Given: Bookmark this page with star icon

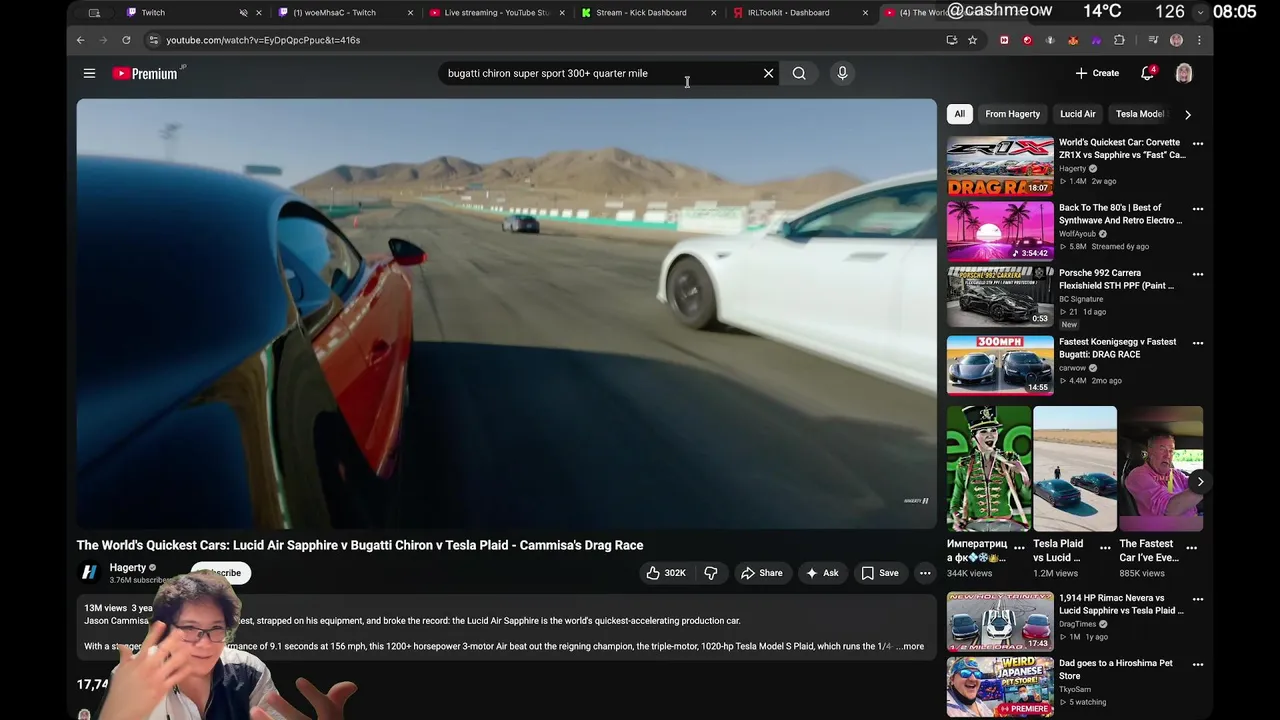Looking at the screenshot, I should pos(972,40).
